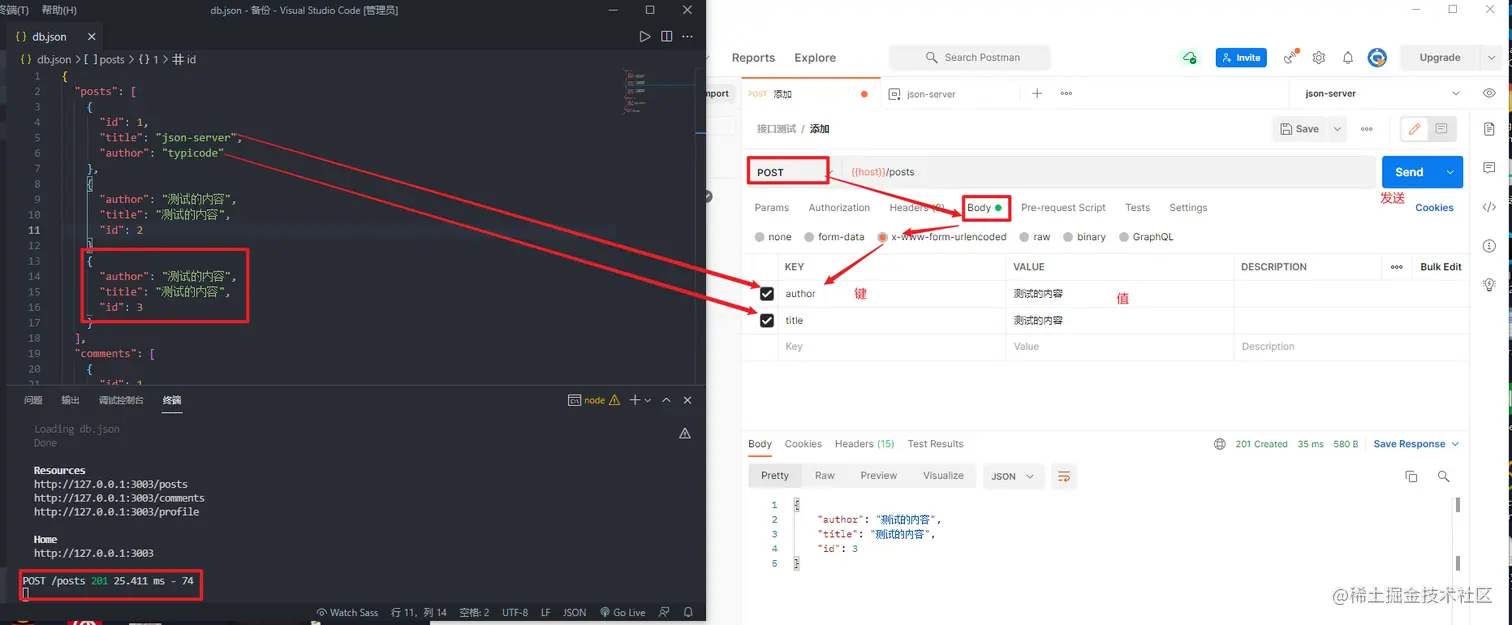
Task: Select the json-server tab in Postman
Action: point(931,94)
